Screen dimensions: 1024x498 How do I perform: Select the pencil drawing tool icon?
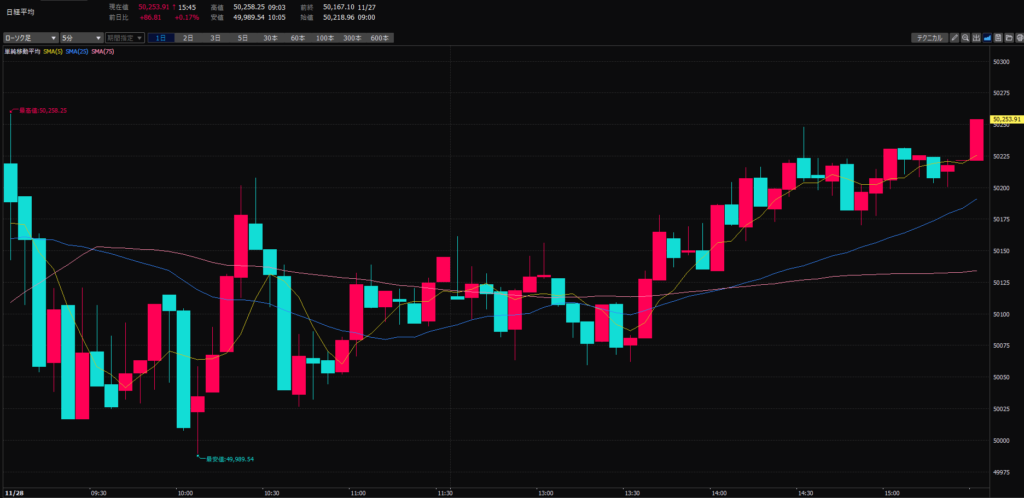click(x=955, y=38)
